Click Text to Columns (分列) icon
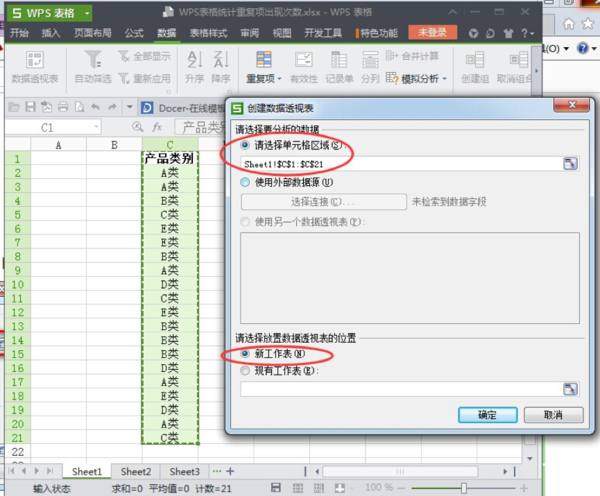The image size is (600, 496). coord(370,60)
